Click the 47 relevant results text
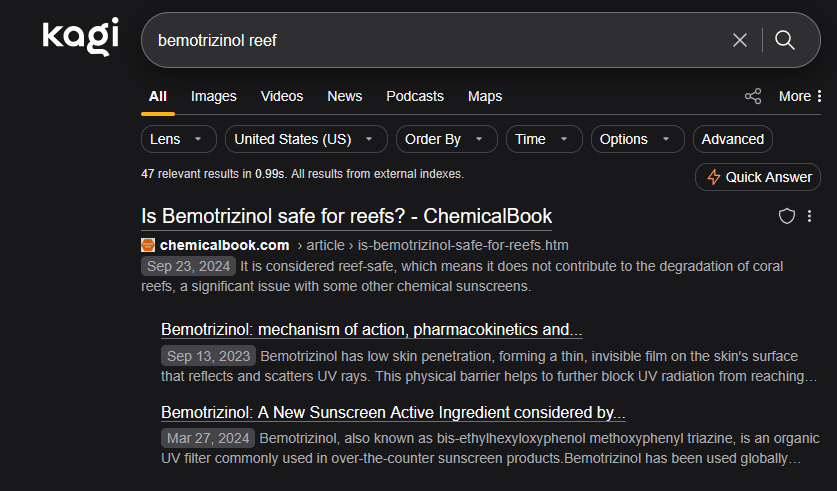Image resolution: width=837 pixels, height=491 pixels. (x=302, y=174)
